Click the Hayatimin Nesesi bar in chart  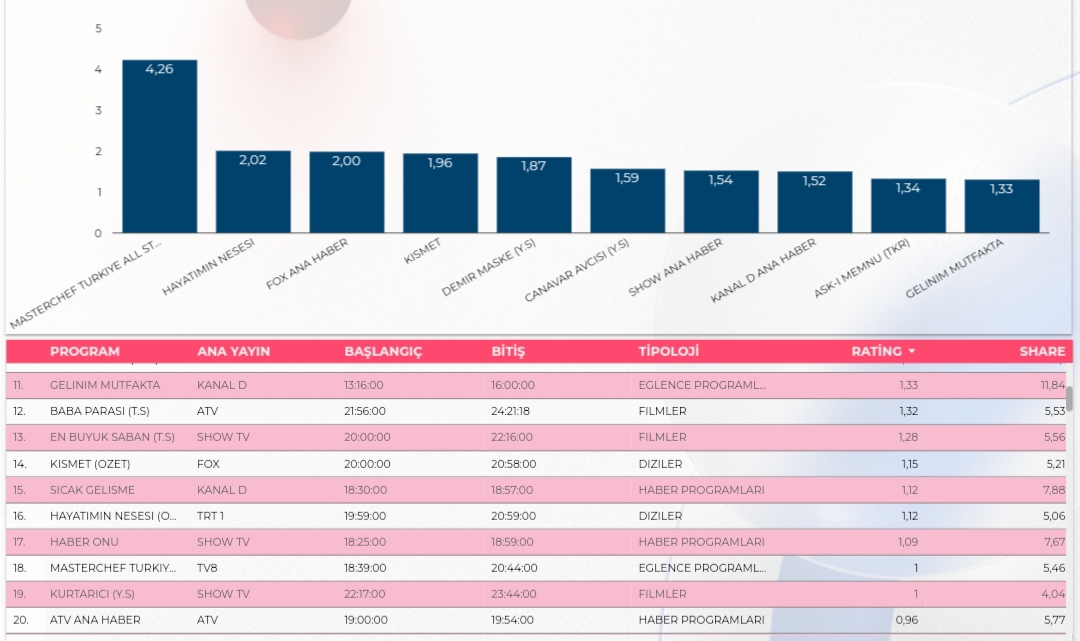point(253,192)
